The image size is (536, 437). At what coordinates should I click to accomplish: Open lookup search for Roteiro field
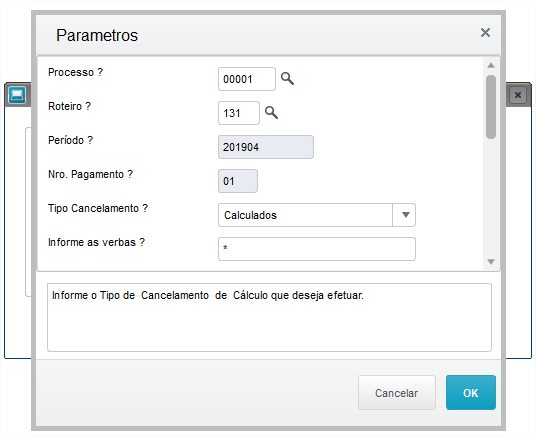[x=271, y=112]
